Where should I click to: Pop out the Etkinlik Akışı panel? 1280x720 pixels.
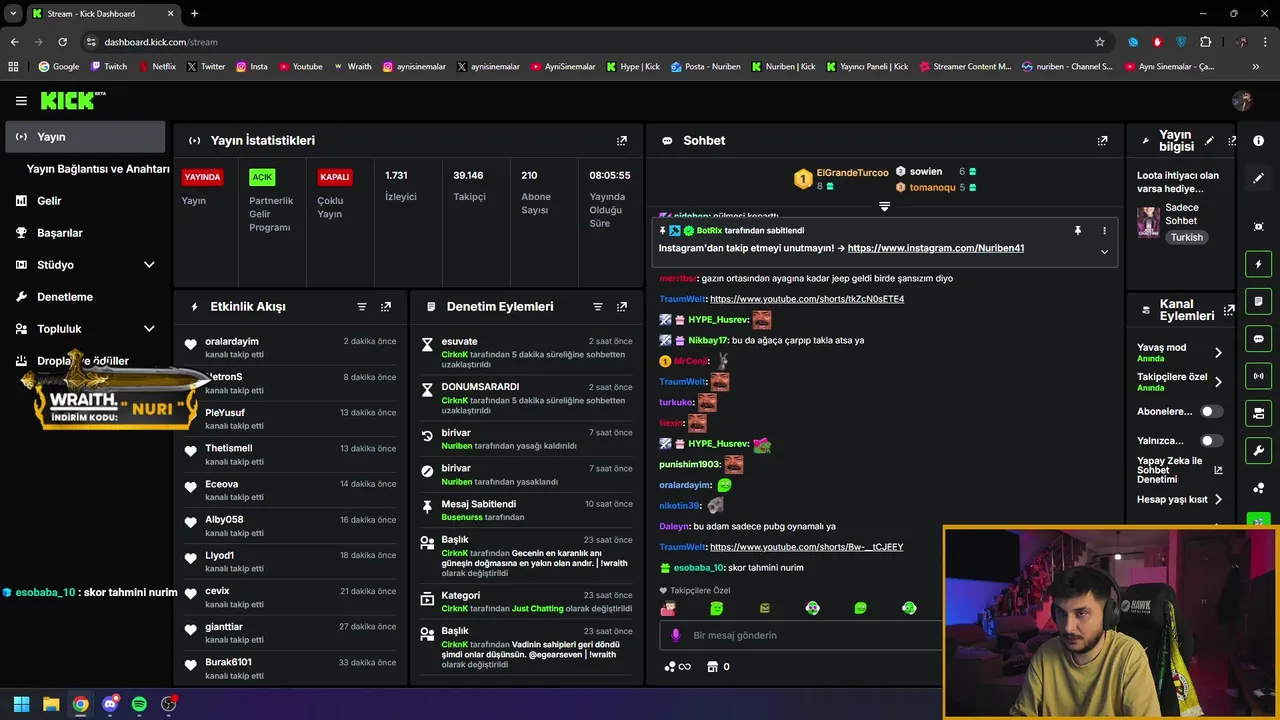tap(386, 307)
